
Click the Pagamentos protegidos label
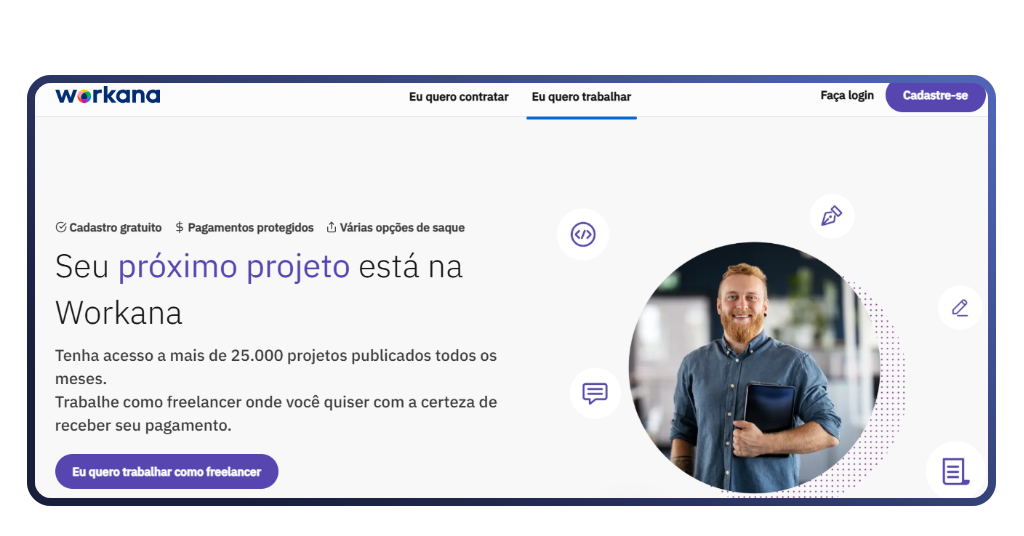[x=251, y=227]
